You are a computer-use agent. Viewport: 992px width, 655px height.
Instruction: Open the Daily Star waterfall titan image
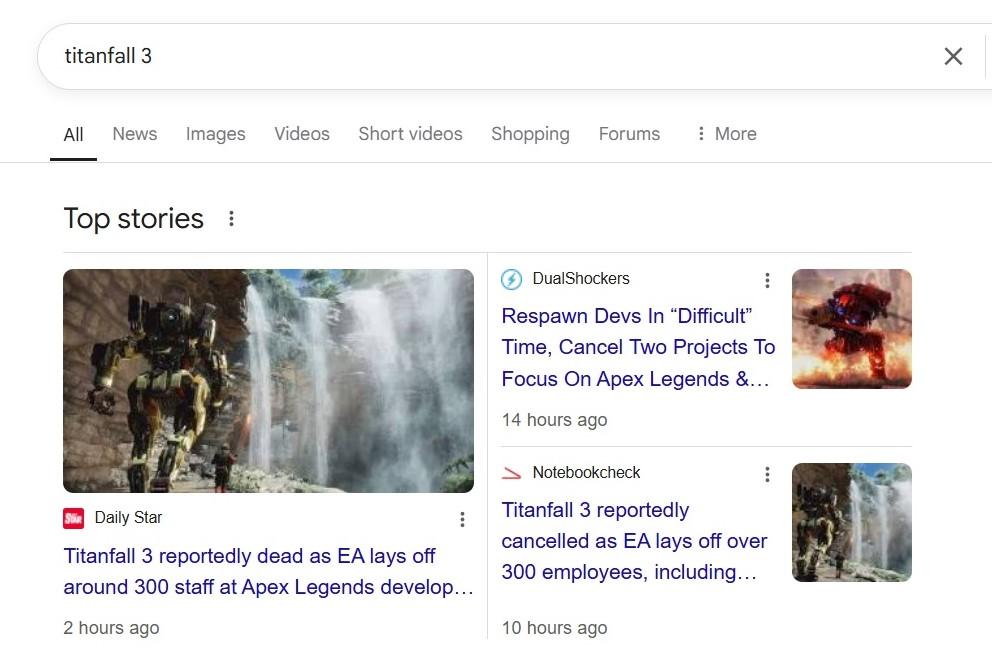point(268,381)
